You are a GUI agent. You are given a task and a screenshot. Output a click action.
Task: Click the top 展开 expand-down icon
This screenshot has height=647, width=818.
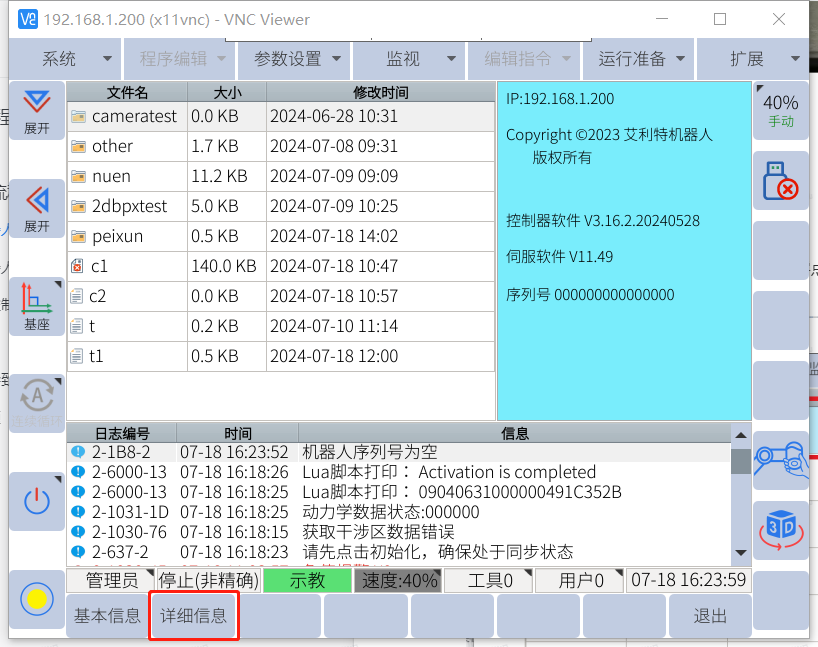click(37, 110)
